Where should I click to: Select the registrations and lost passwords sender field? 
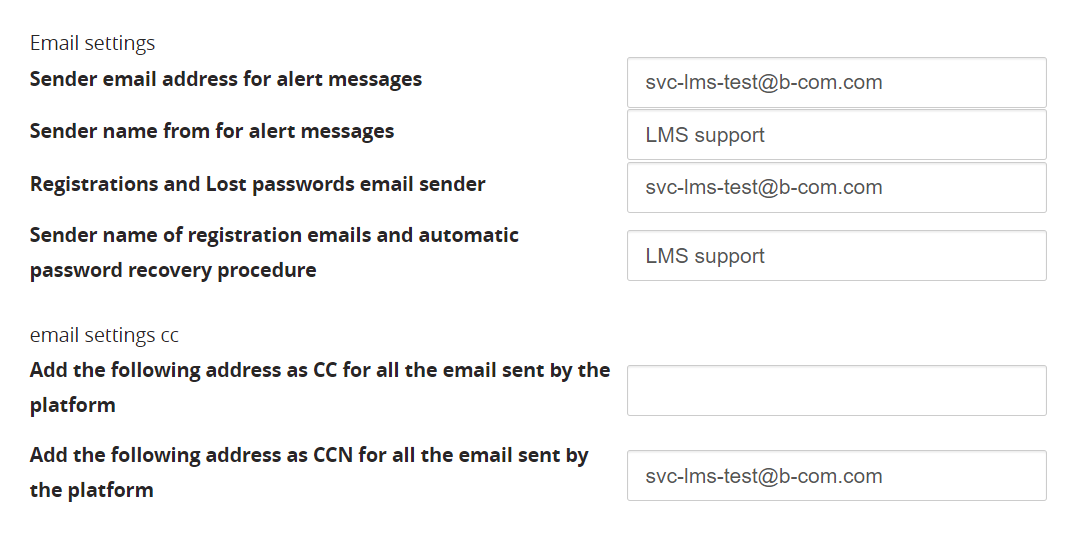point(836,187)
